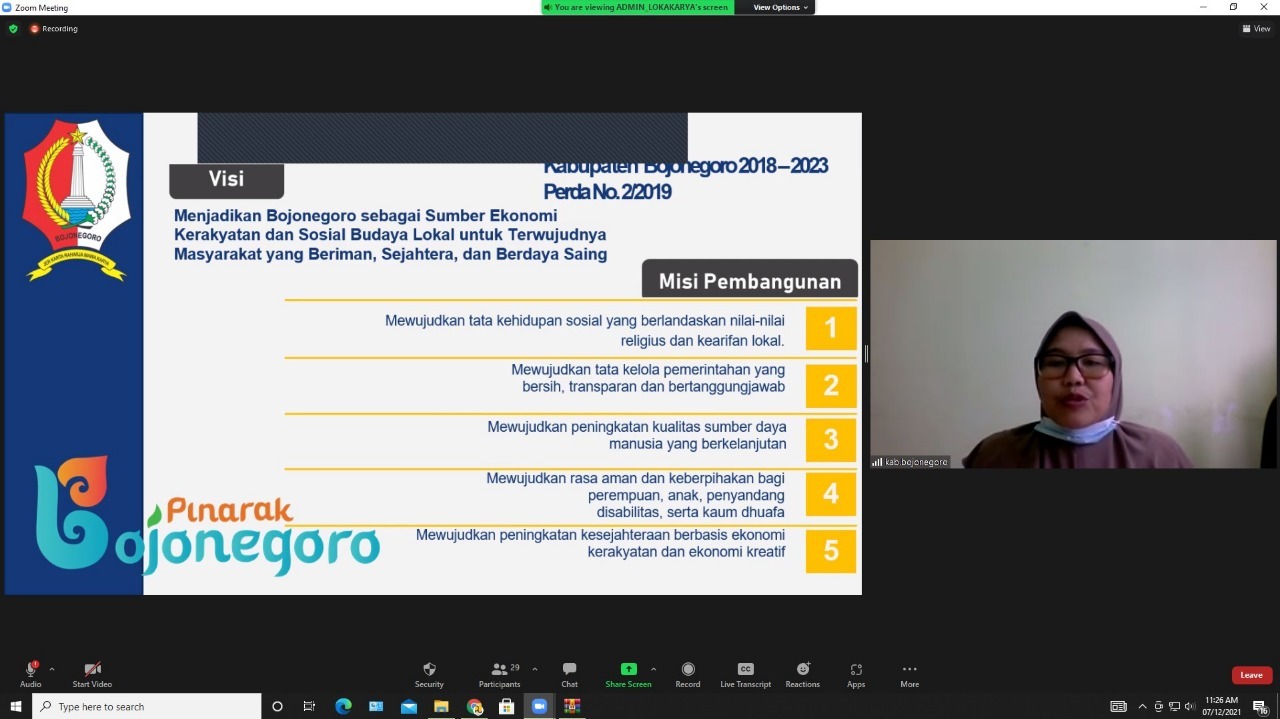
Task: Open the View Options dropdown
Action: point(778,7)
